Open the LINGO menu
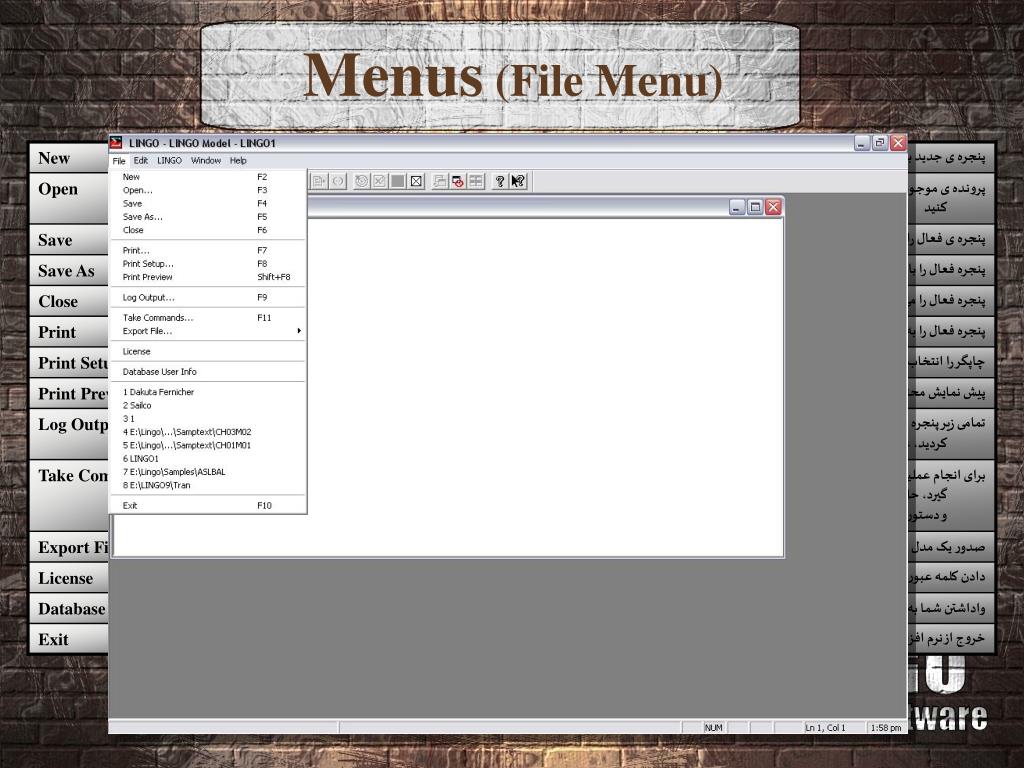1024x768 pixels. 169,161
